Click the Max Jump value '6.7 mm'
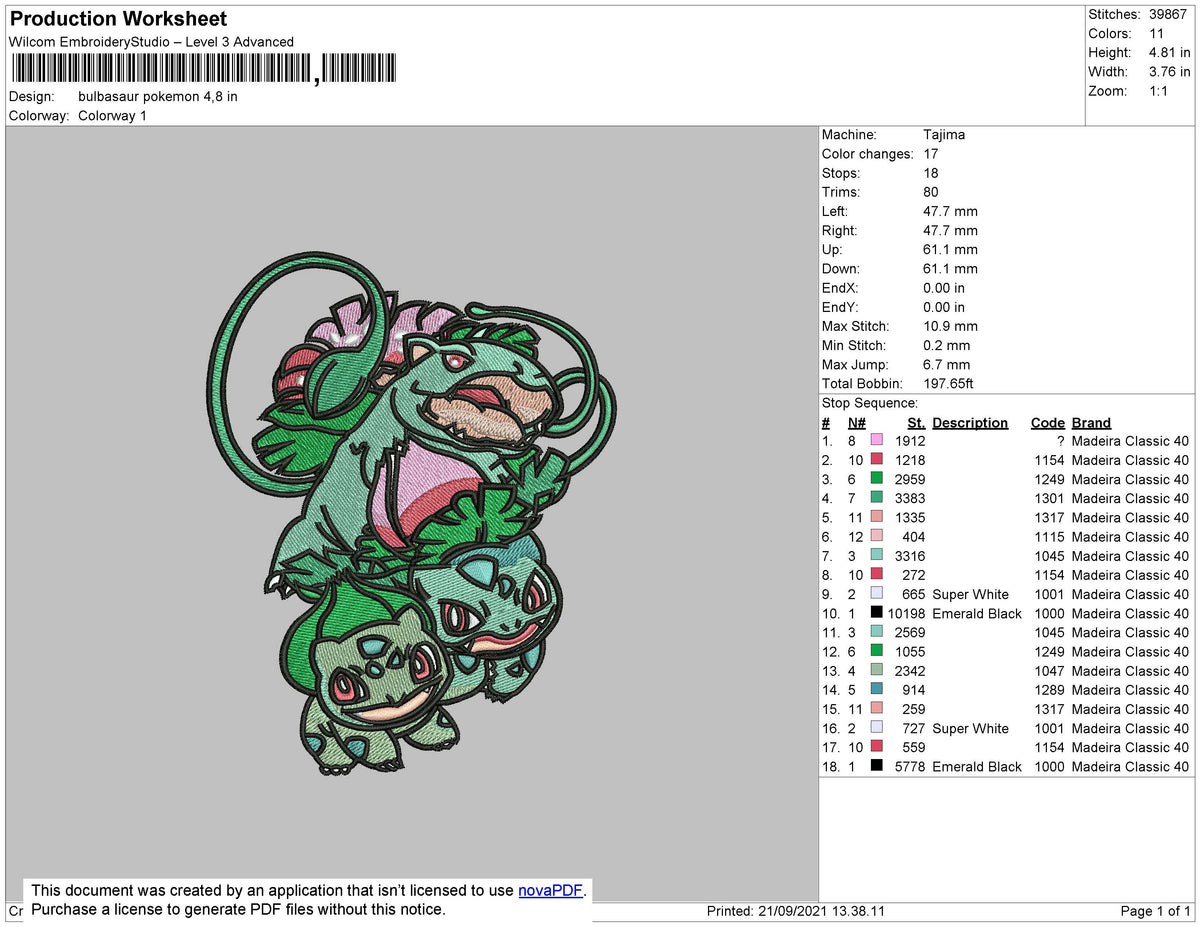1200x927 pixels. tap(946, 365)
